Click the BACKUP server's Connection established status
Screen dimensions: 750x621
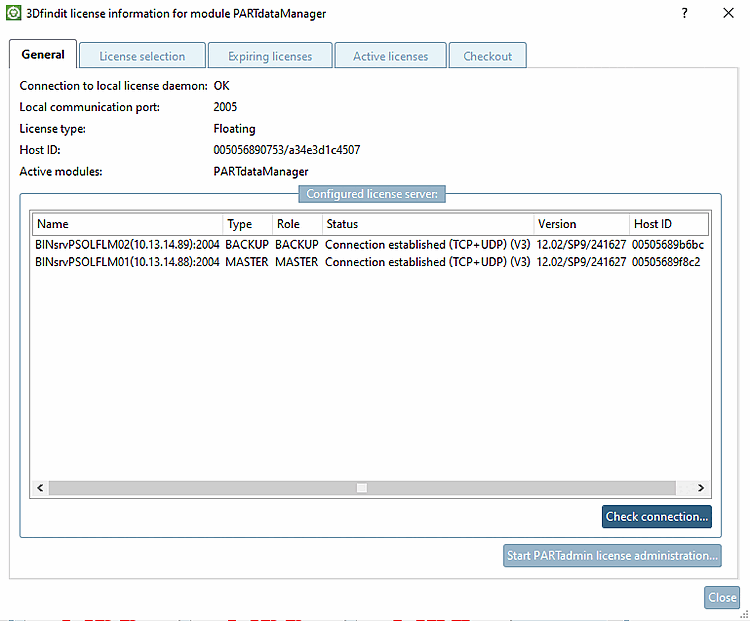[428, 244]
